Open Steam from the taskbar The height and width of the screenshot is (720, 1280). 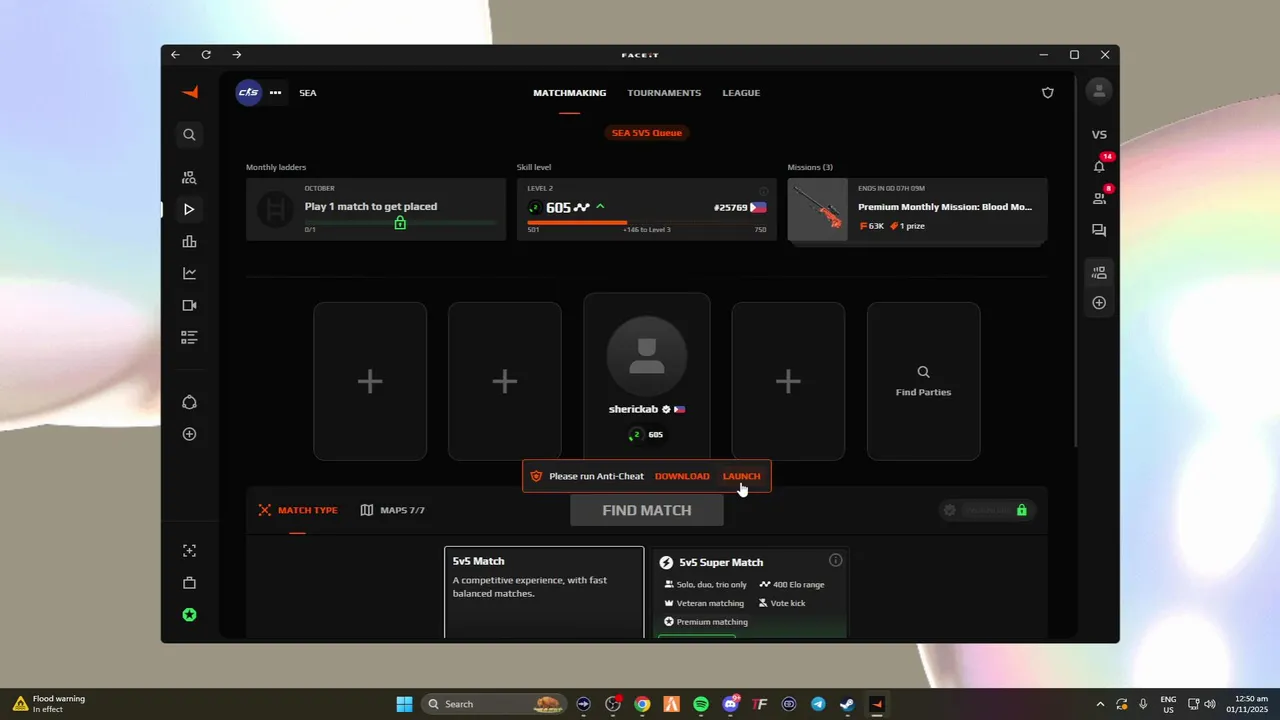point(847,704)
